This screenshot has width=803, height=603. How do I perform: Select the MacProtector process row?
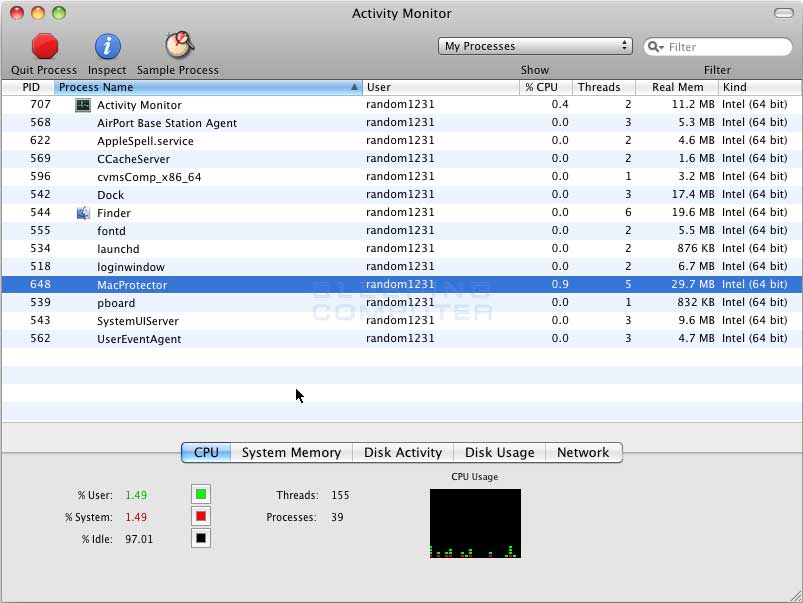[402, 284]
